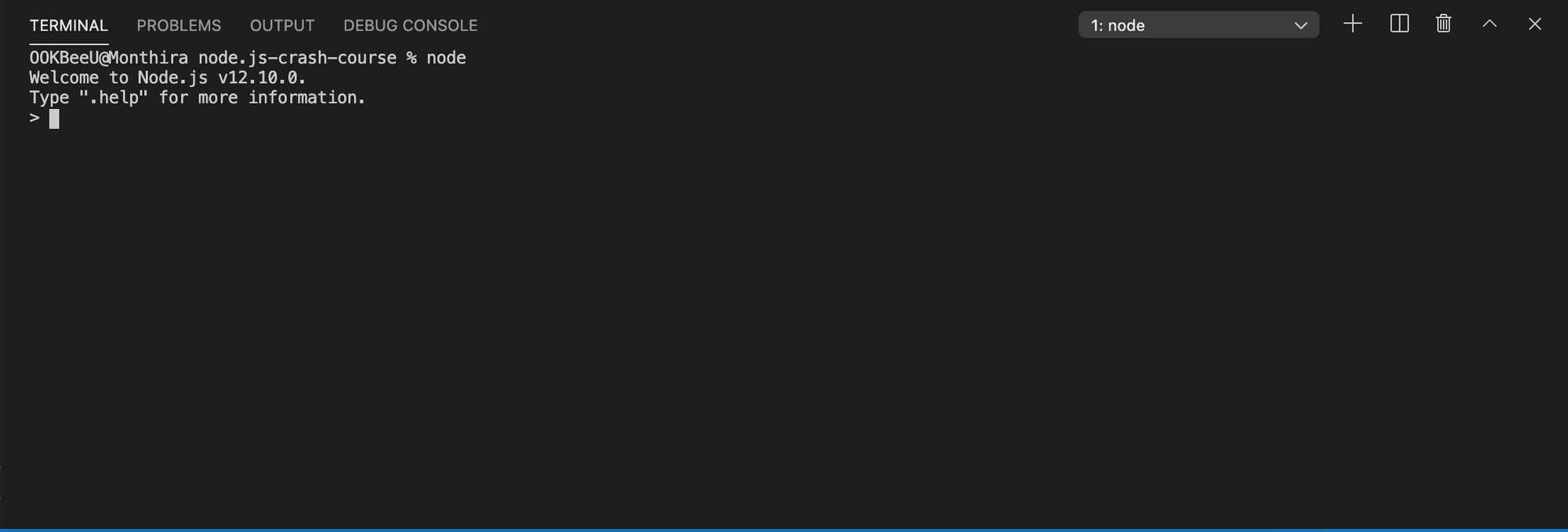Maximize panel with the up chevron
The image size is (1568, 532).
pos(1490,24)
